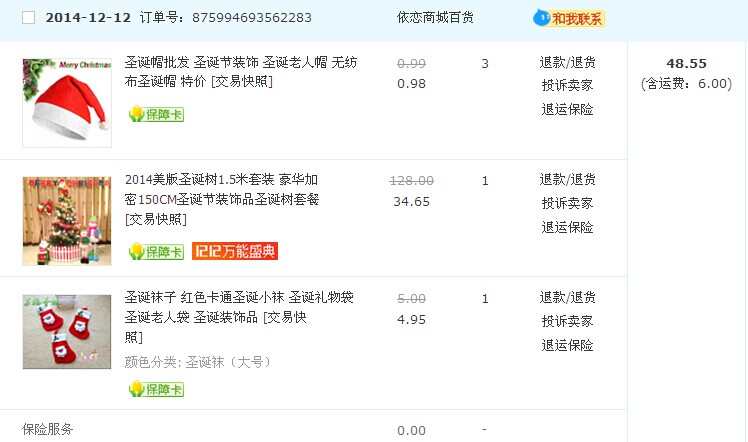The width and height of the screenshot is (748, 442).
Task: Click 投诉卖家 for stocking item
Action: [567, 321]
